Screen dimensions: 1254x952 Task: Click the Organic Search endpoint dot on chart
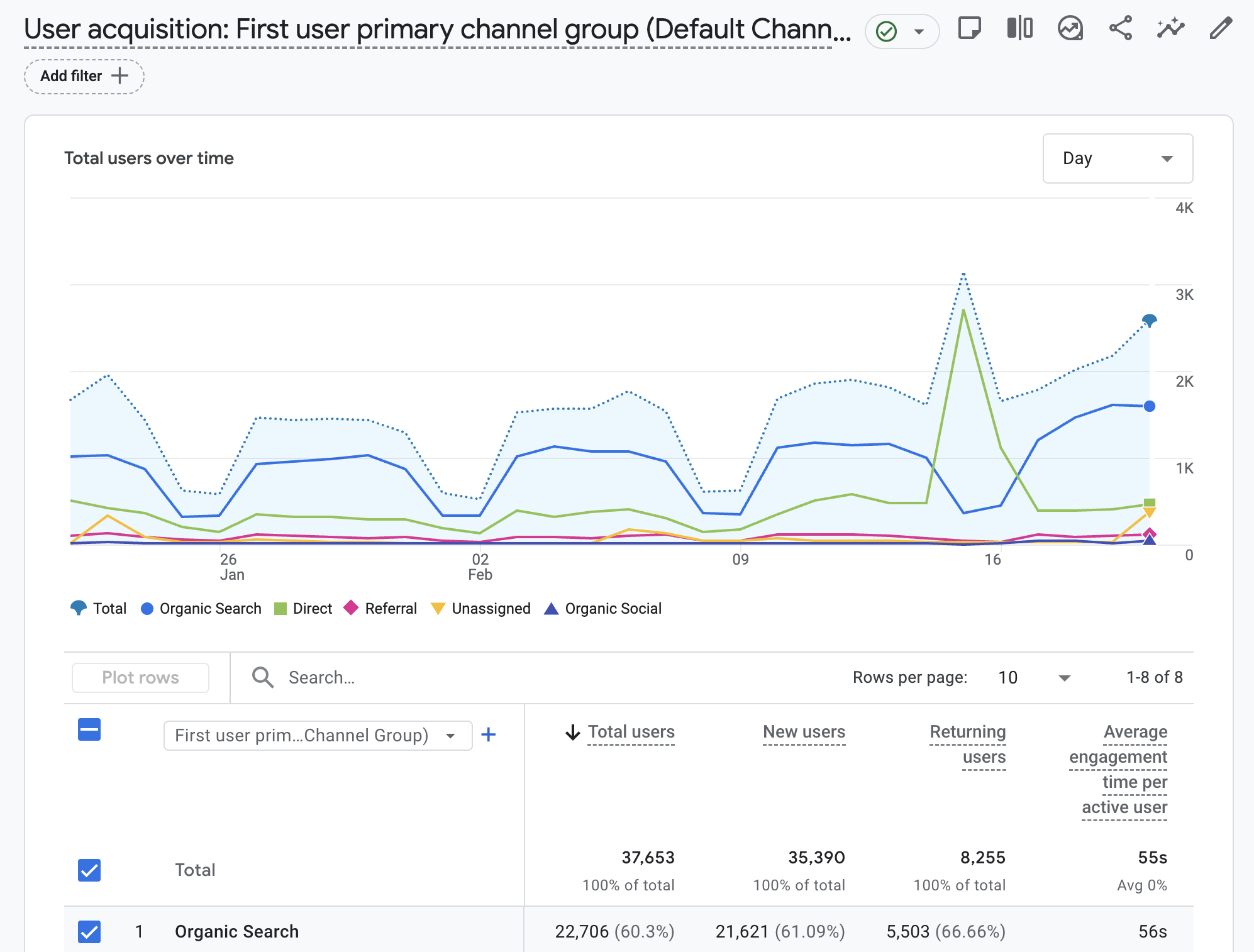tap(1149, 406)
